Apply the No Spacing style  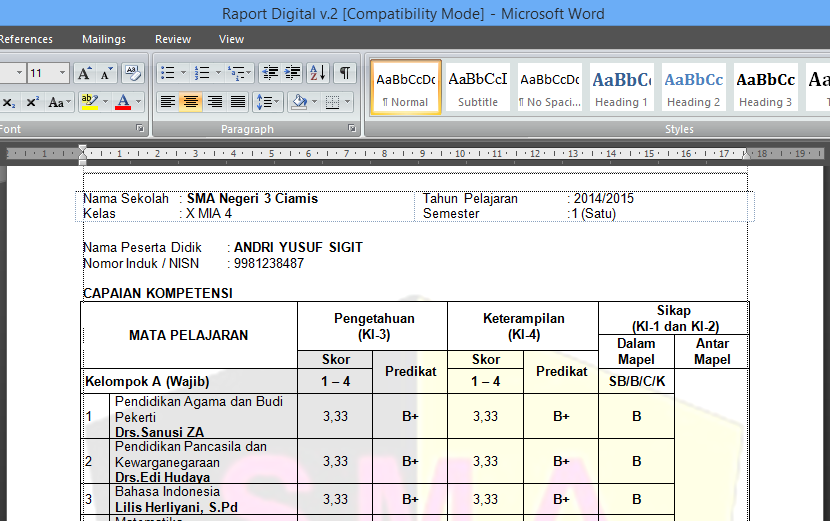[x=550, y=87]
